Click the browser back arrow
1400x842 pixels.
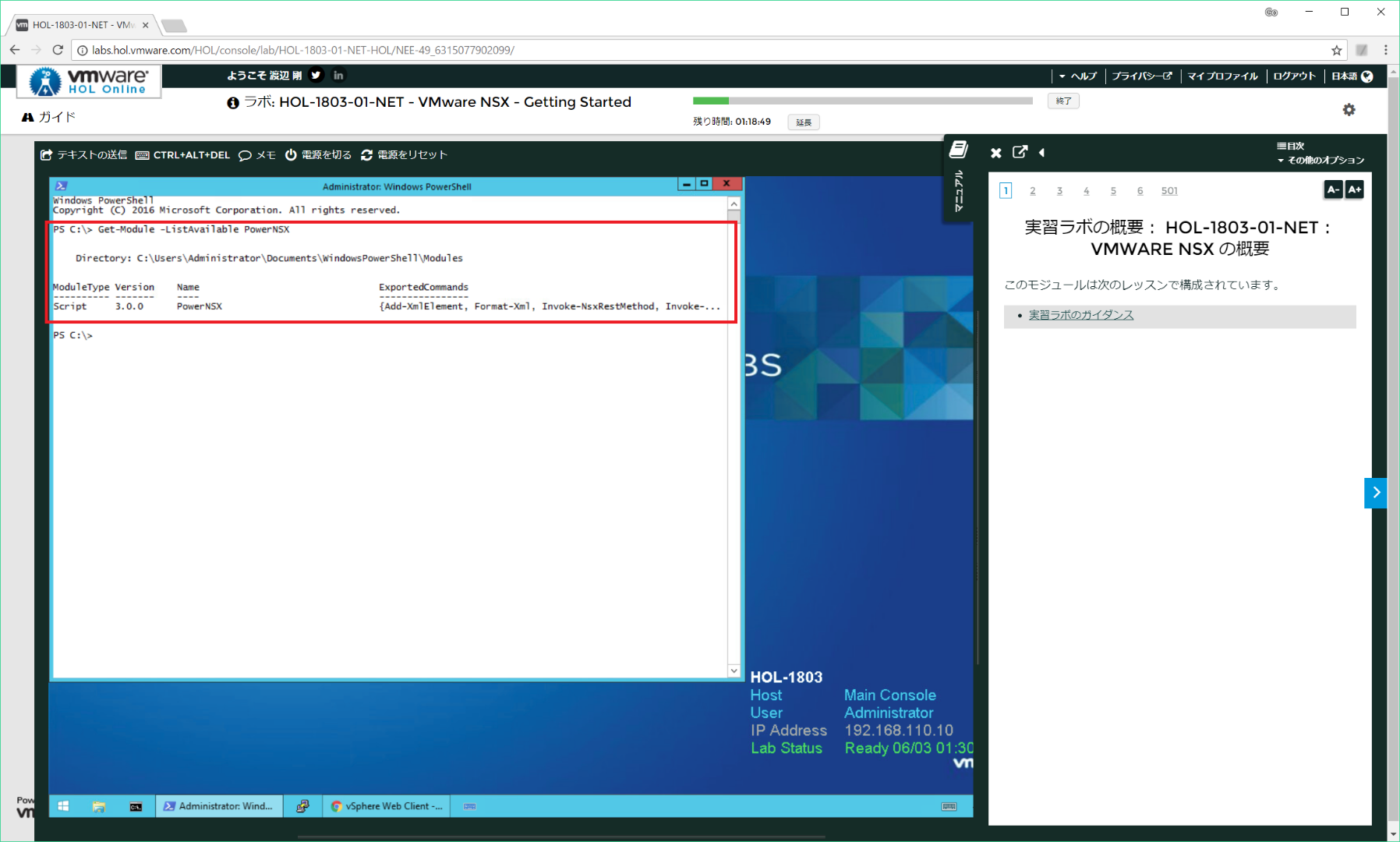(15, 50)
